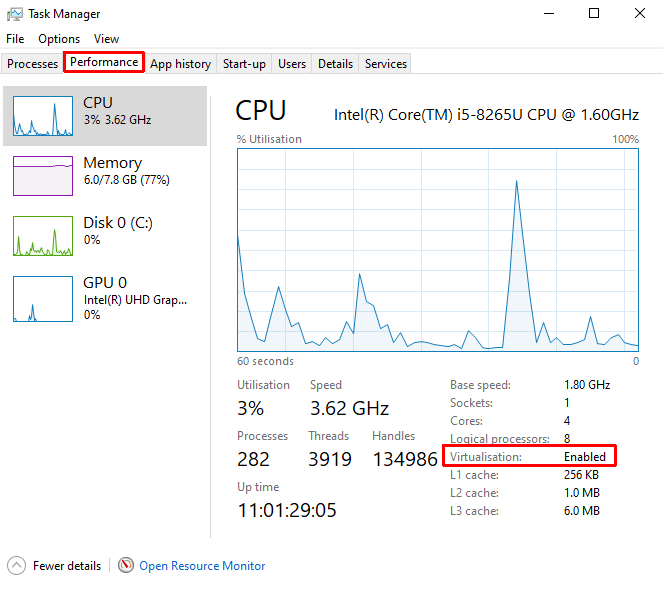Go to the App history tab
The height and width of the screenshot is (590, 663).
(x=180, y=64)
